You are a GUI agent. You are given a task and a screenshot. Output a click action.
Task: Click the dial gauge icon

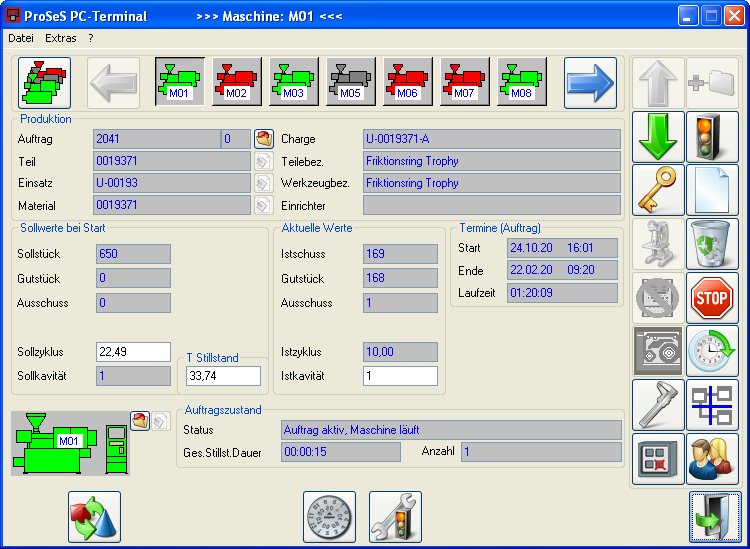(x=329, y=517)
